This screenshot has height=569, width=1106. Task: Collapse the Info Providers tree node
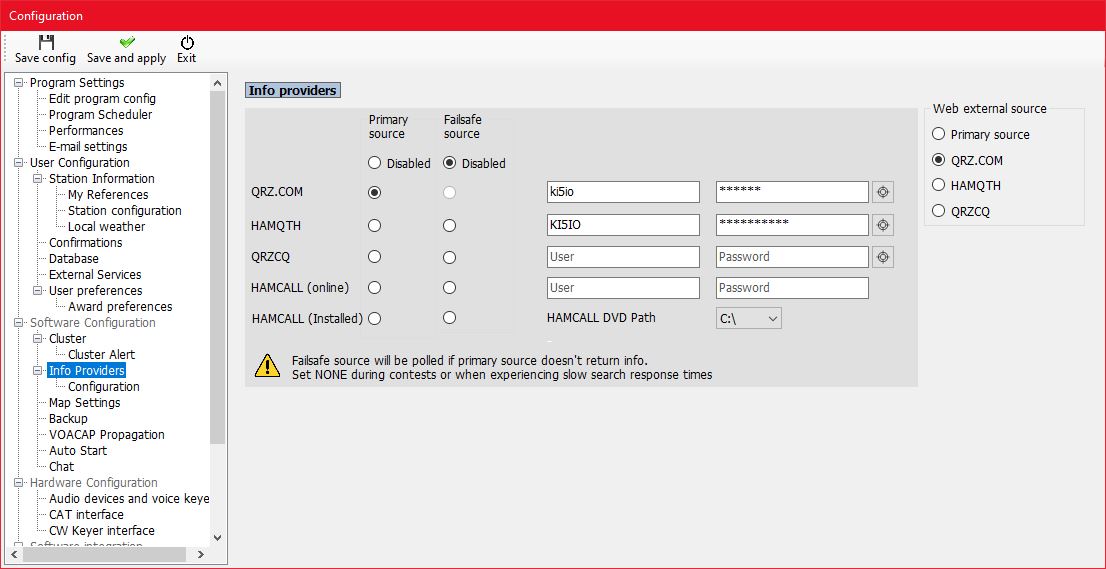(37, 371)
